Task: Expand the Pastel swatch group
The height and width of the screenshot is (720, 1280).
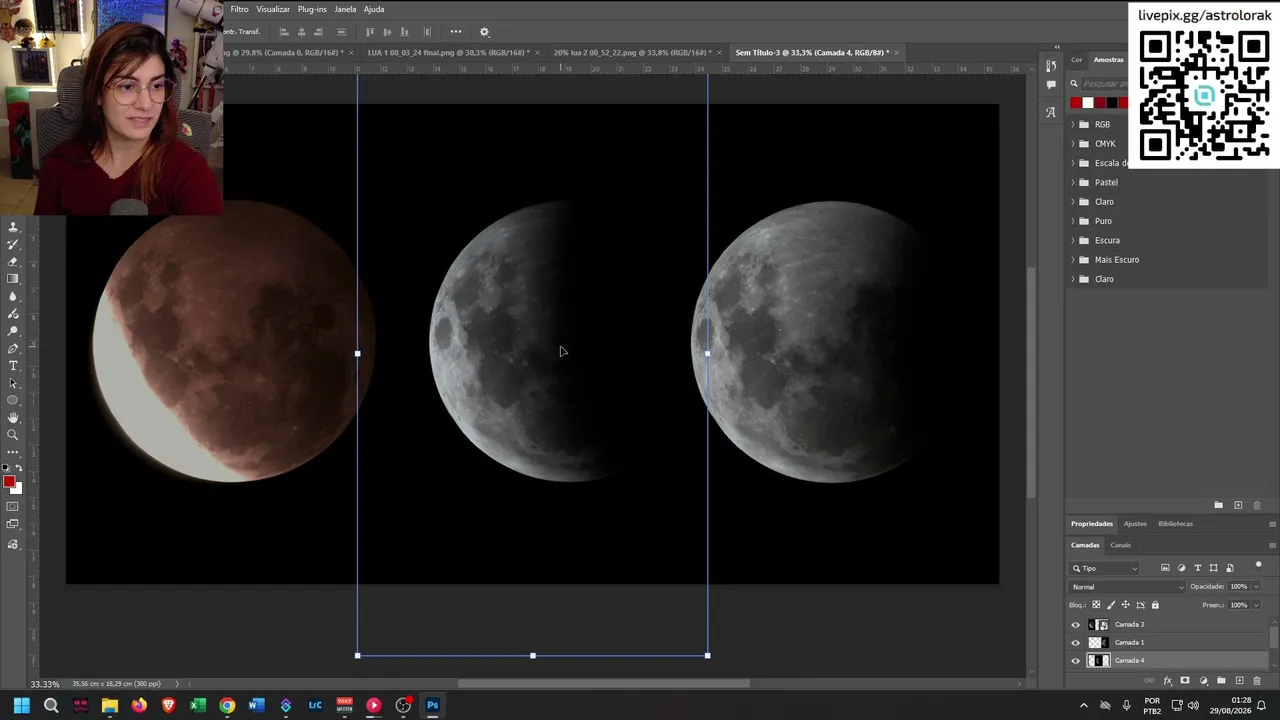Action: [x=1073, y=182]
